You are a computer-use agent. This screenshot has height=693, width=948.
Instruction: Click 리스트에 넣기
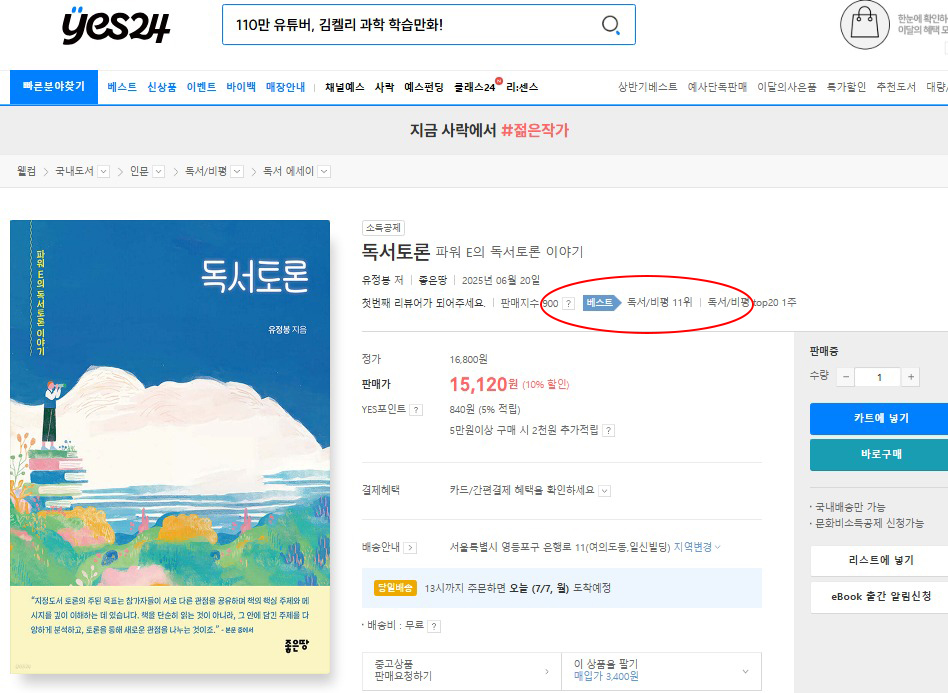click(879, 561)
